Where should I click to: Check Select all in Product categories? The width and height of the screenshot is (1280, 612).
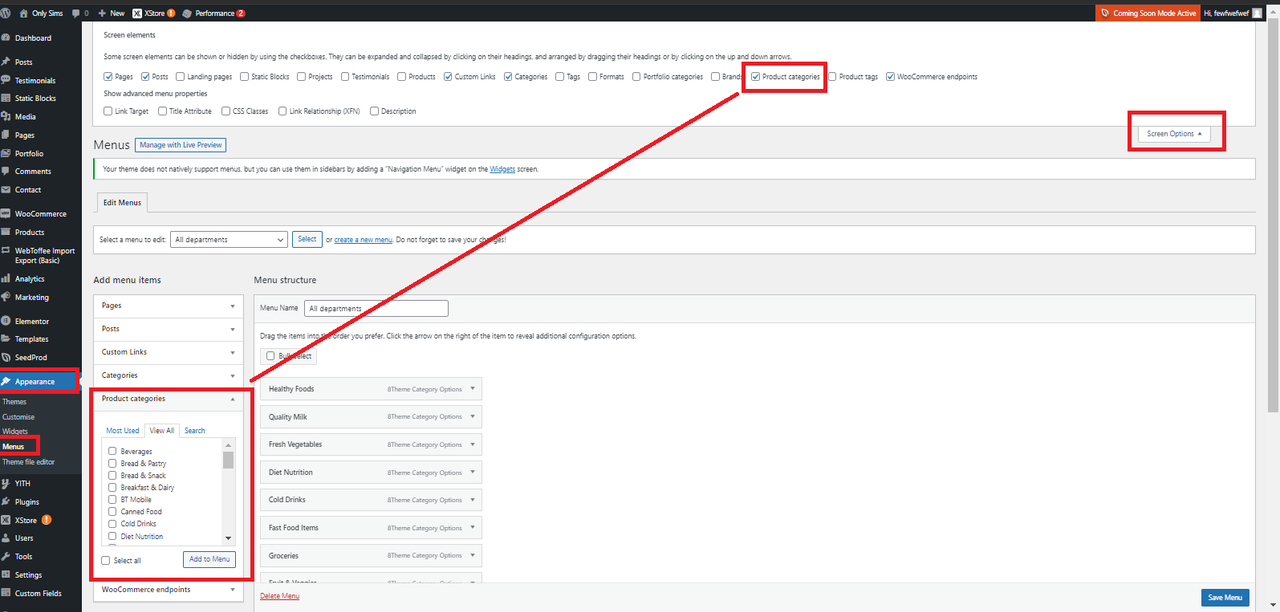click(x=106, y=560)
